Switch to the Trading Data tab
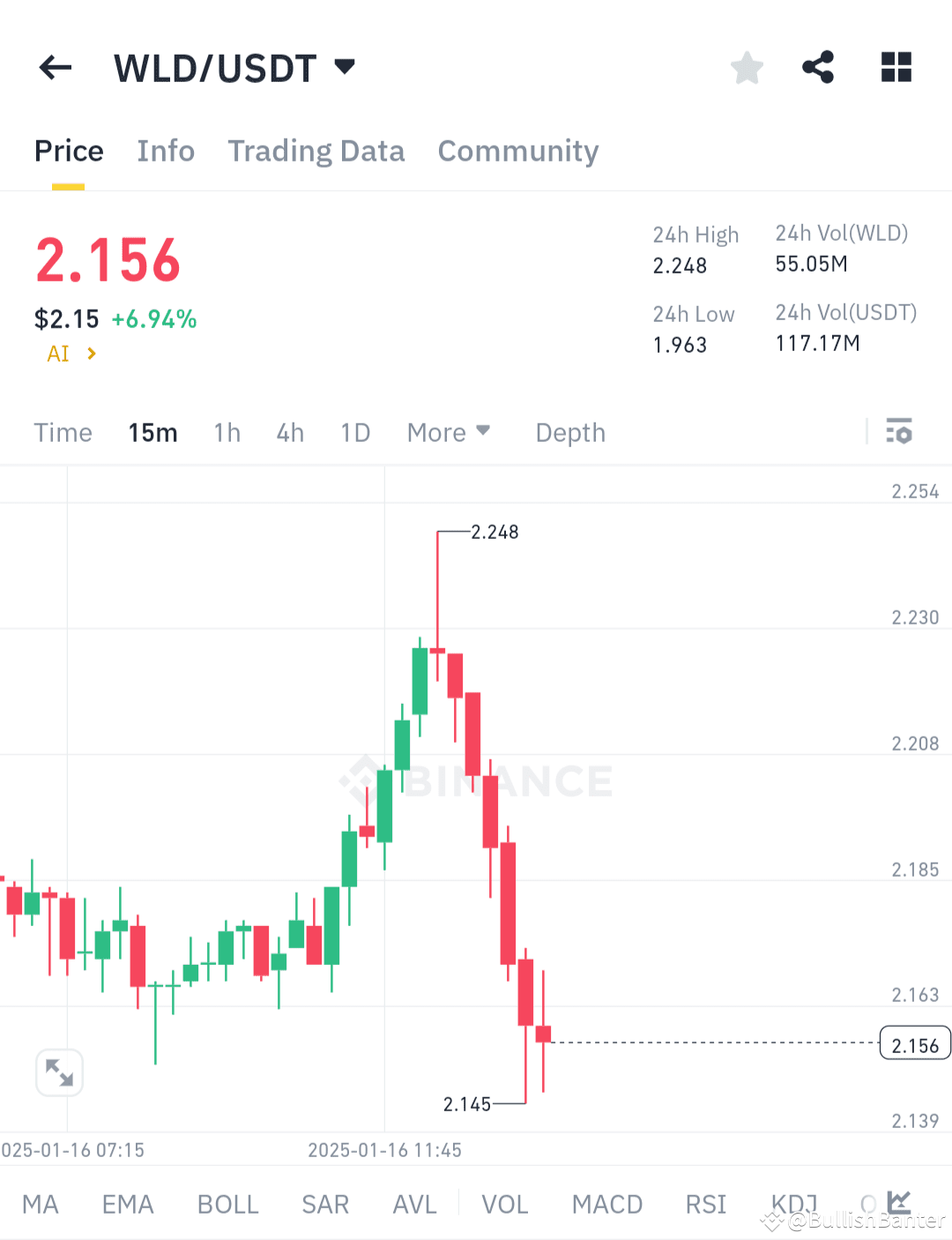This screenshot has height=1240, width=952. pos(316,151)
